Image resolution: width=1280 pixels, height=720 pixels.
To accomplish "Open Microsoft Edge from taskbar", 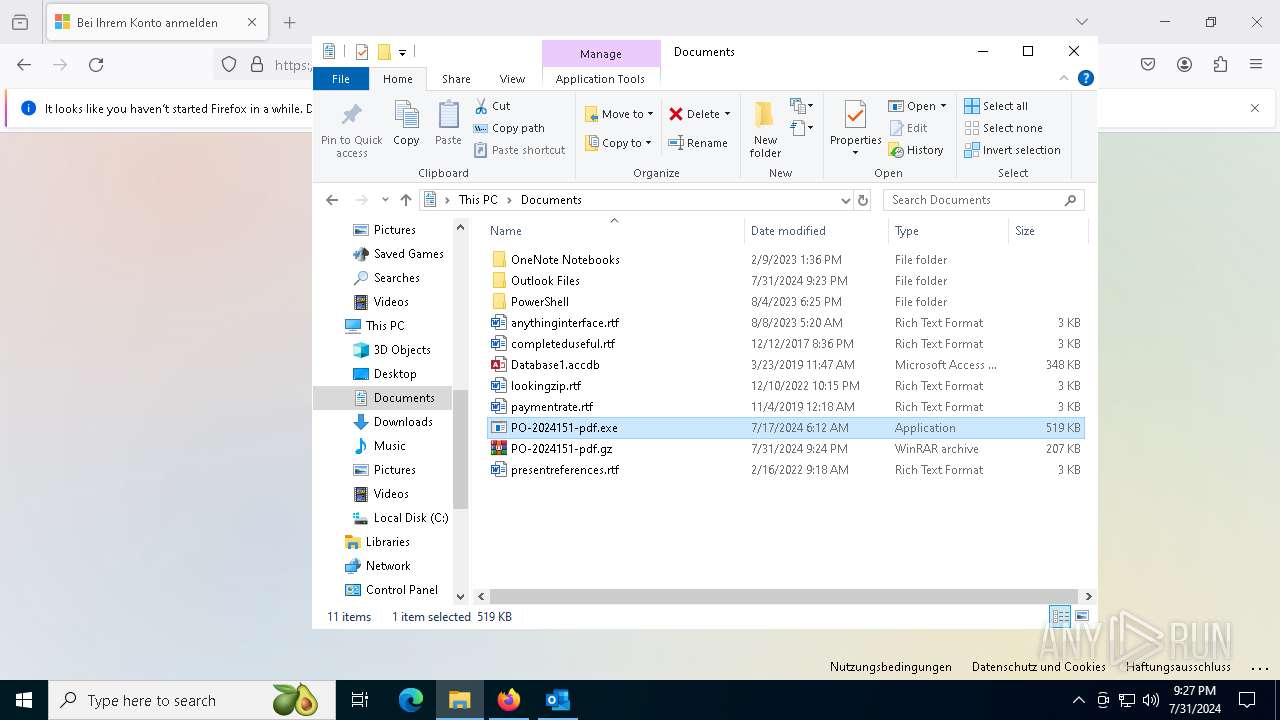I will (x=411, y=700).
